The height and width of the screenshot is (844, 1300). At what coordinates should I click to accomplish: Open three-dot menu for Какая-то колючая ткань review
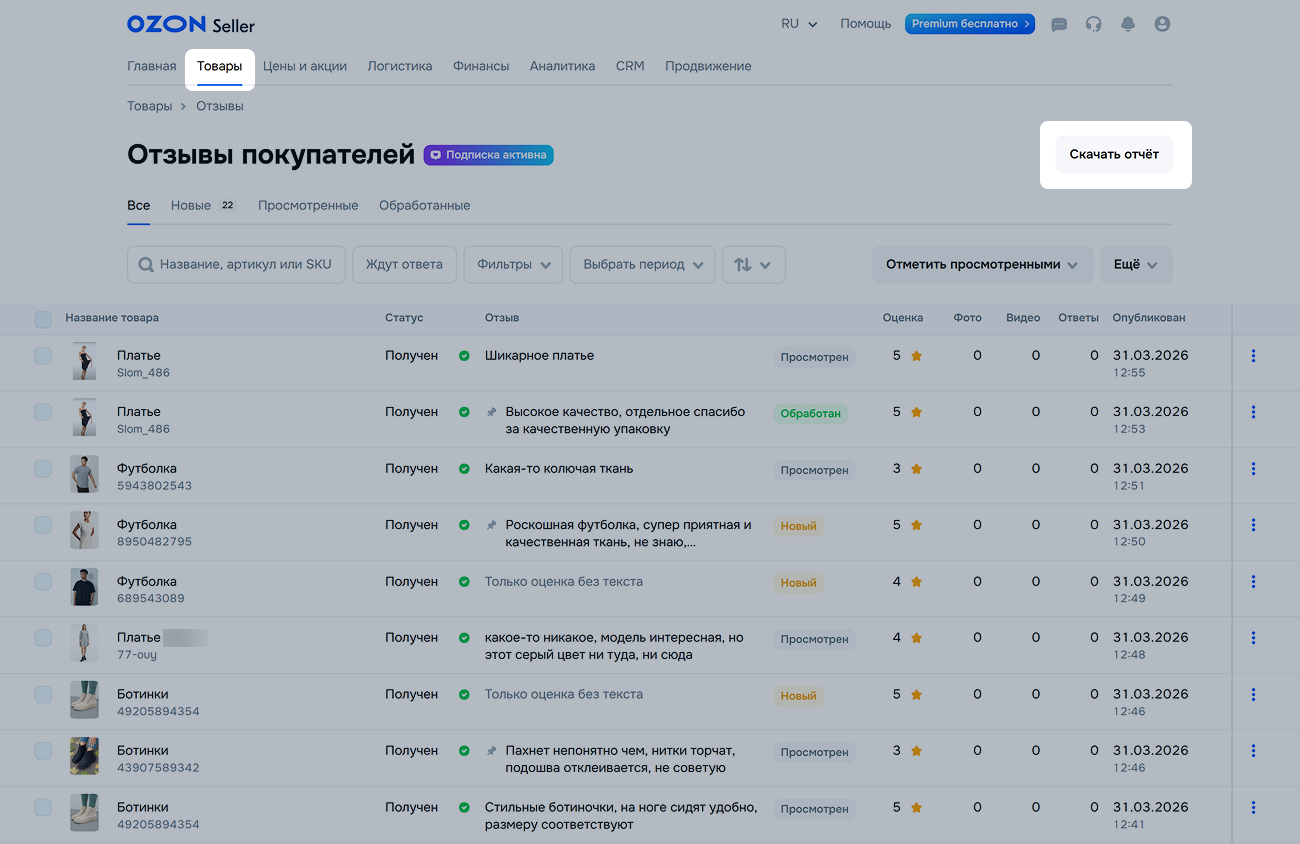coord(1253,469)
